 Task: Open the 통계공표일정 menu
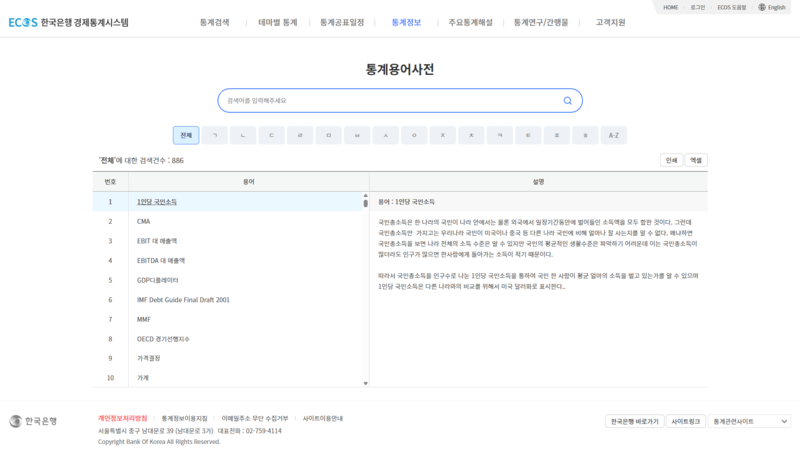tap(342, 22)
